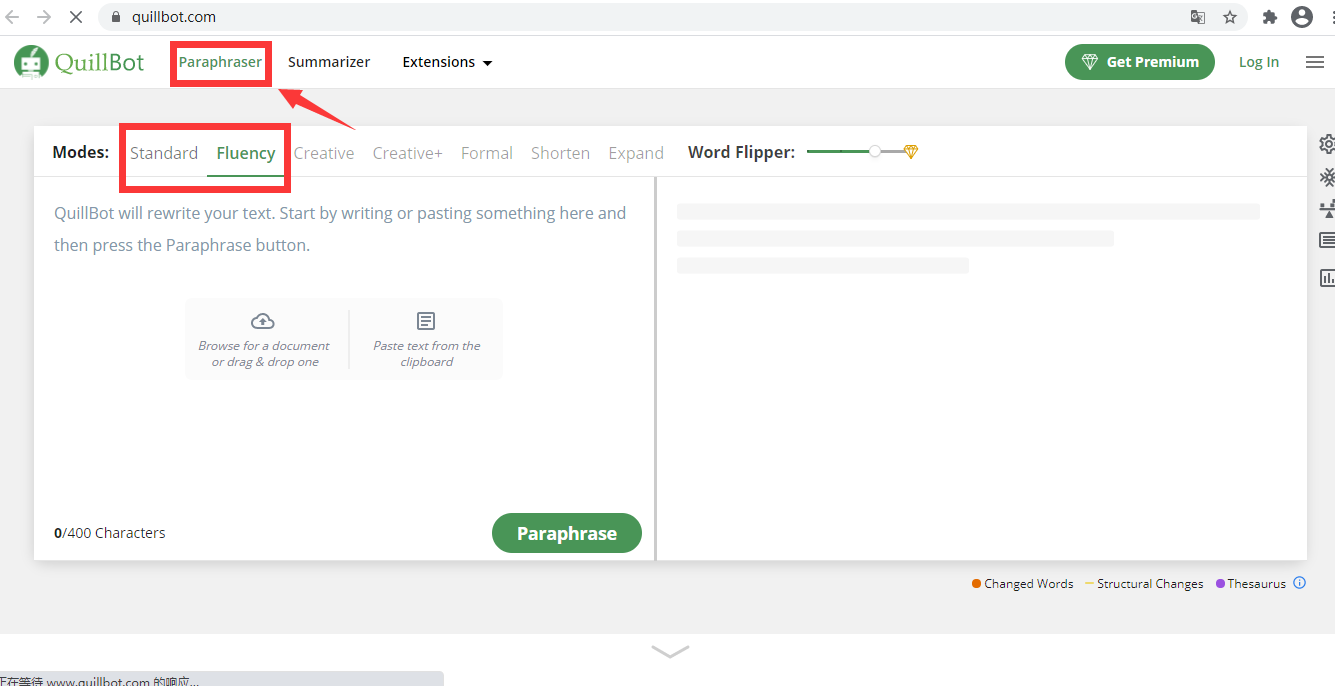Click the legend info icon beside Thesaurus
Viewport: 1335px width, 686px height.
(1300, 583)
